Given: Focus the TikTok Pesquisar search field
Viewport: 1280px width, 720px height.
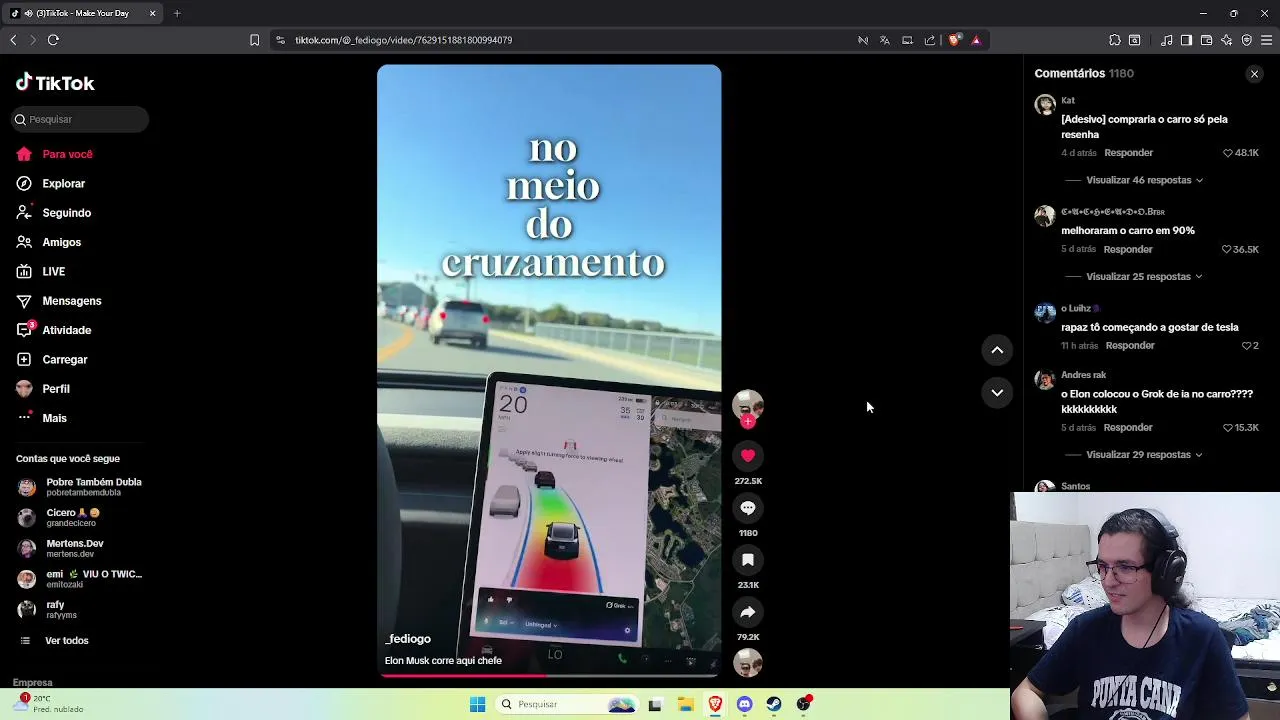Looking at the screenshot, I should pyautogui.click(x=80, y=119).
